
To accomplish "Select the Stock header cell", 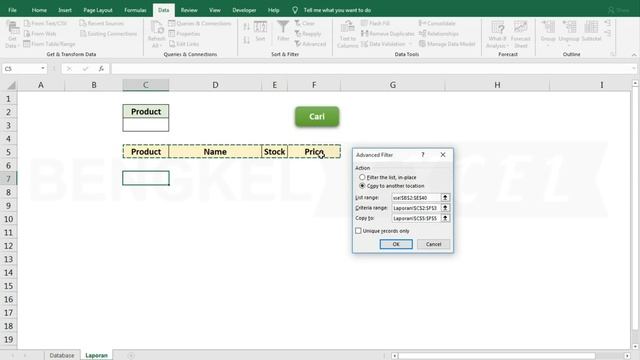I will (x=274, y=151).
